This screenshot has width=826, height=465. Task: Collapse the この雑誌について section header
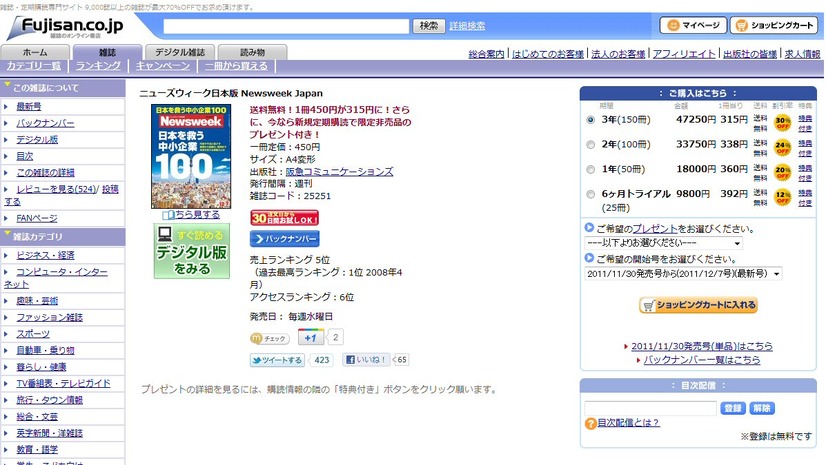[63, 88]
